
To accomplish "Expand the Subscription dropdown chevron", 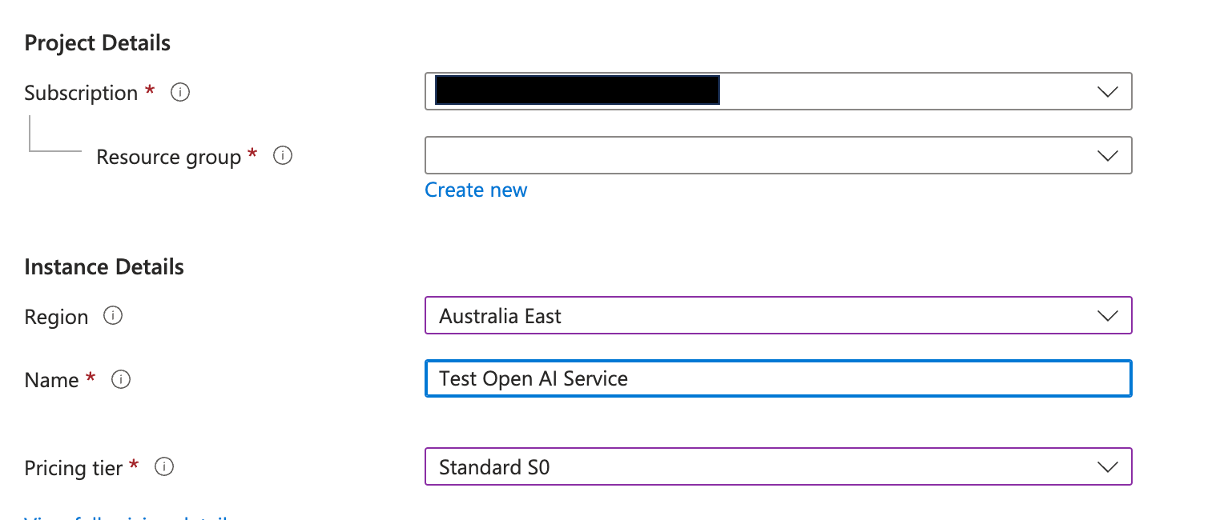I will point(1107,91).
